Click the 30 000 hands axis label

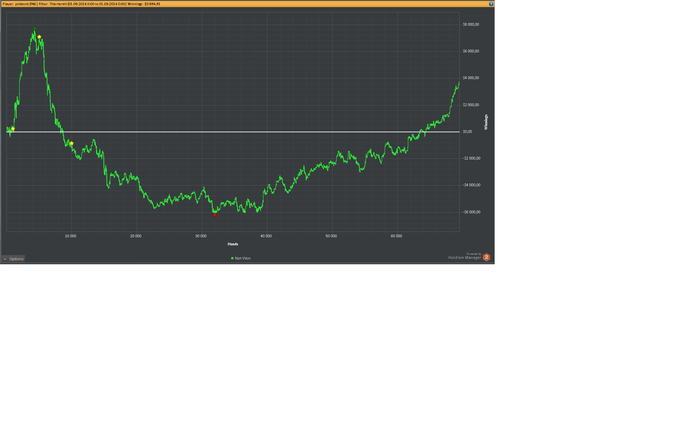click(201, 236)
